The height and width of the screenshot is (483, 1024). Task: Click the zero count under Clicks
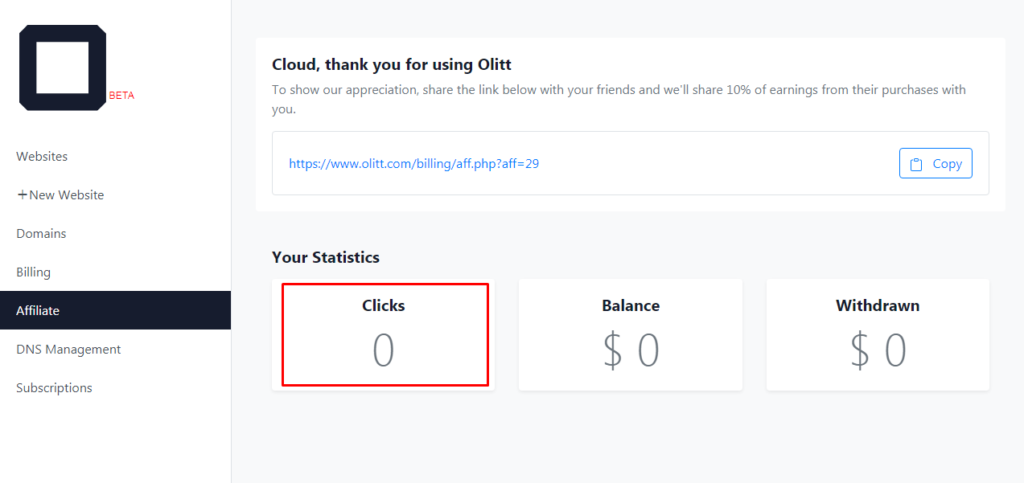[383, 351]
